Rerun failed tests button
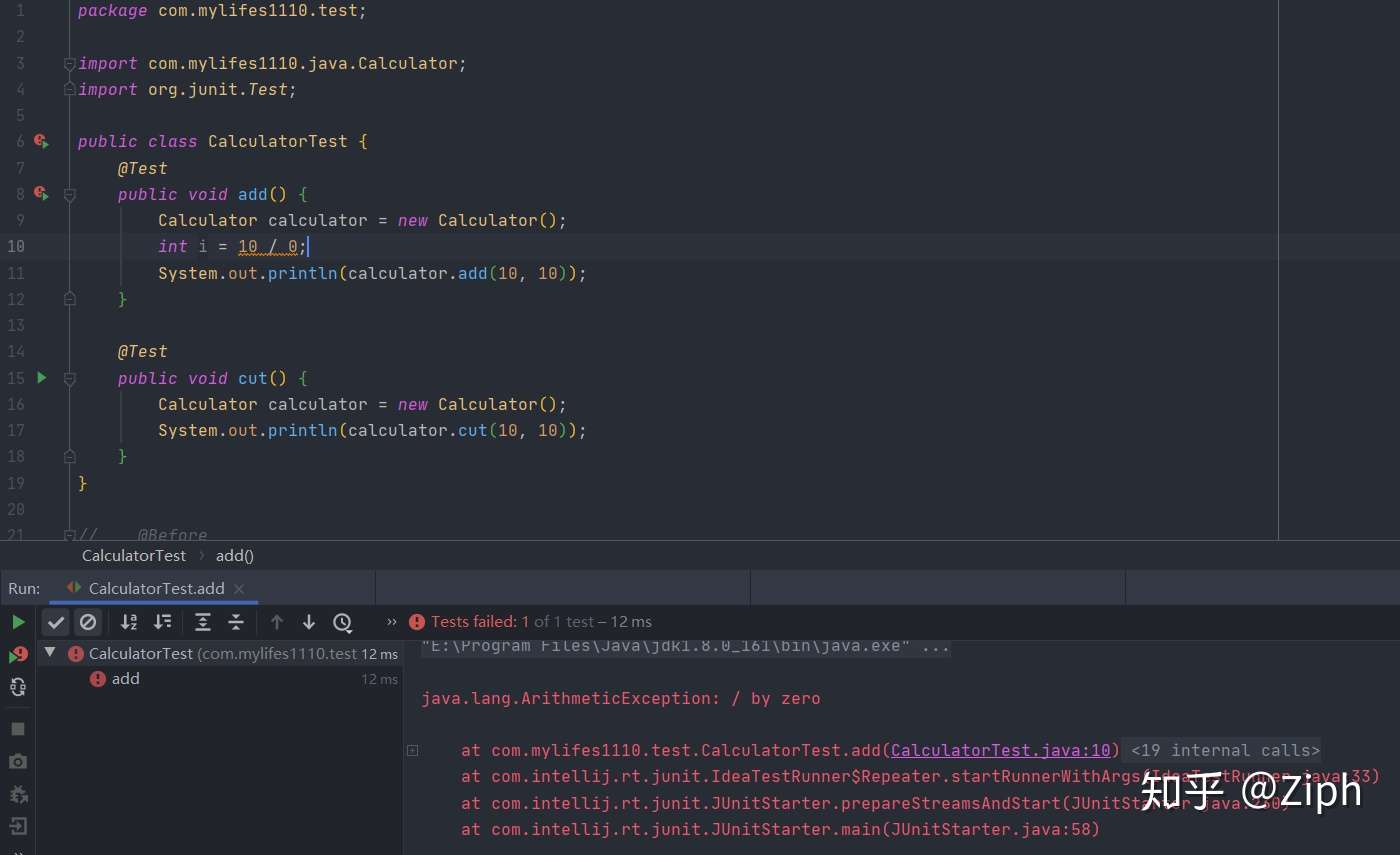 [x=18, y=655]
